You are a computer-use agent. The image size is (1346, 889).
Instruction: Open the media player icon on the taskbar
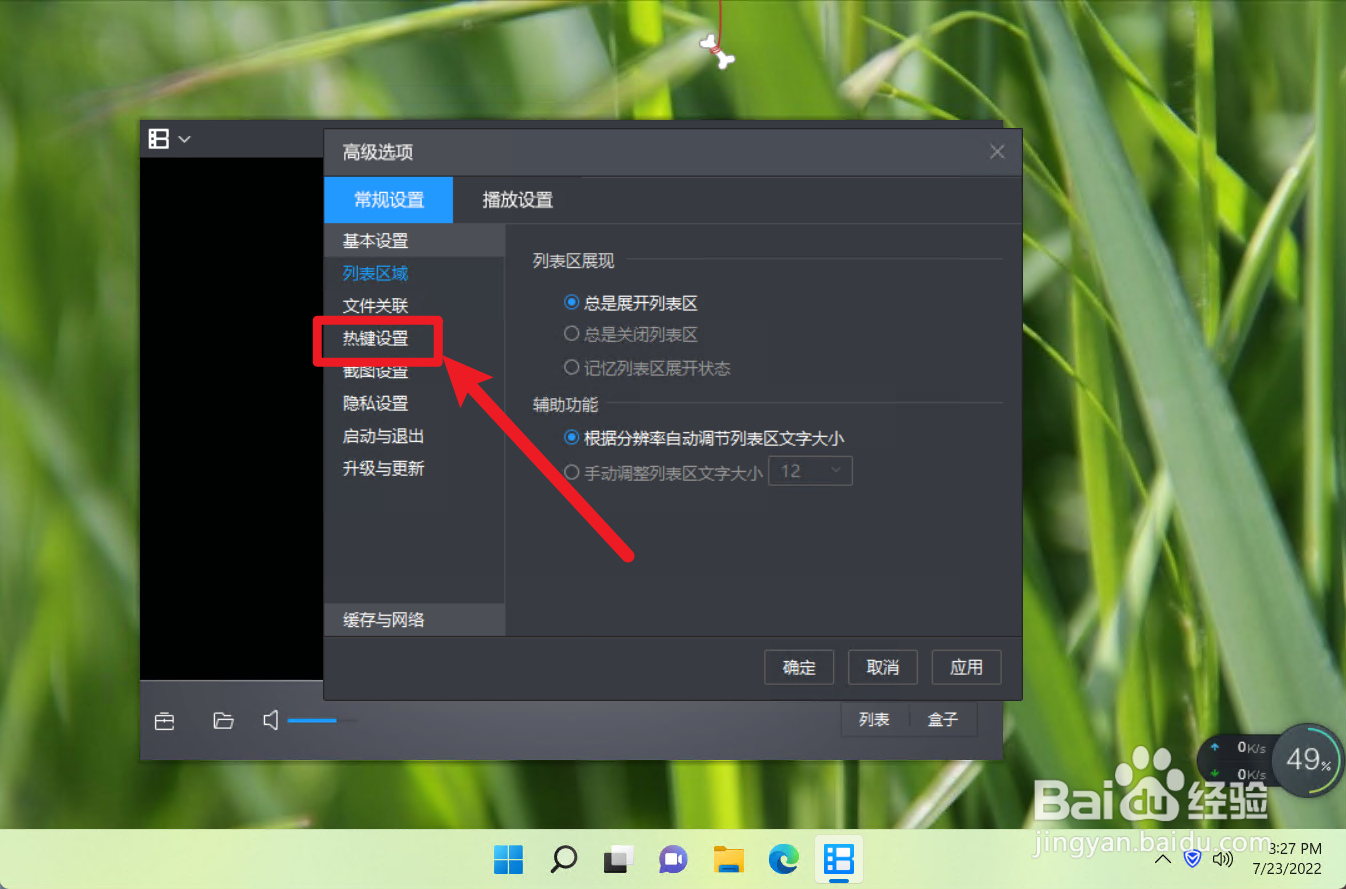[838, 859]
